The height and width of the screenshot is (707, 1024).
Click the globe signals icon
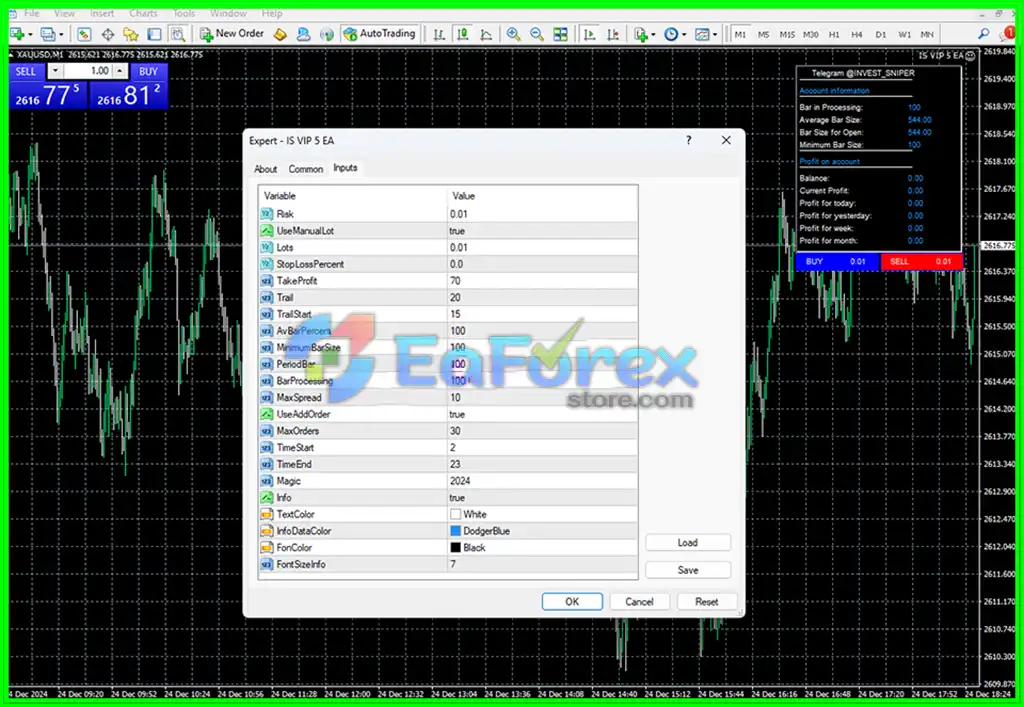point(327,34)
